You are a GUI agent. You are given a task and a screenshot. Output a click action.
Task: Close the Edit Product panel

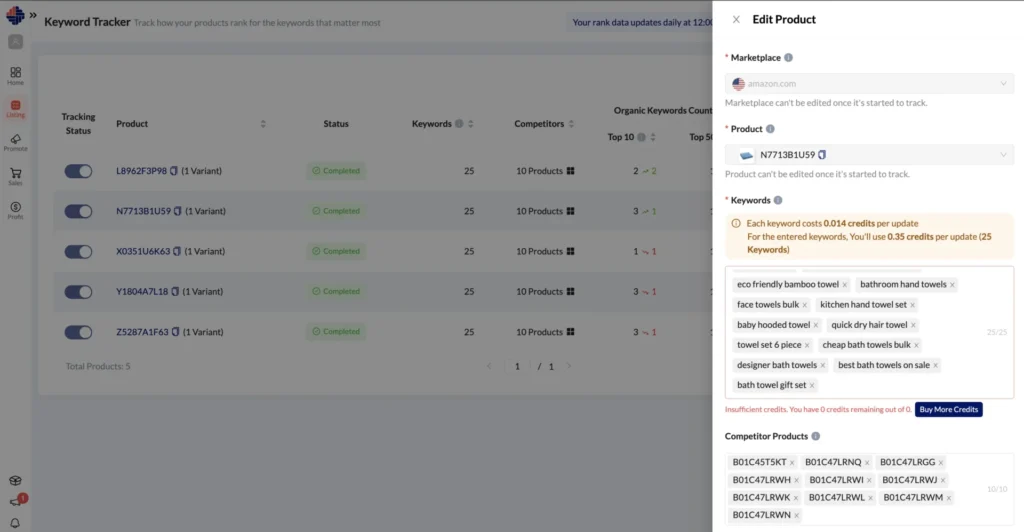(x=736, y=19)
